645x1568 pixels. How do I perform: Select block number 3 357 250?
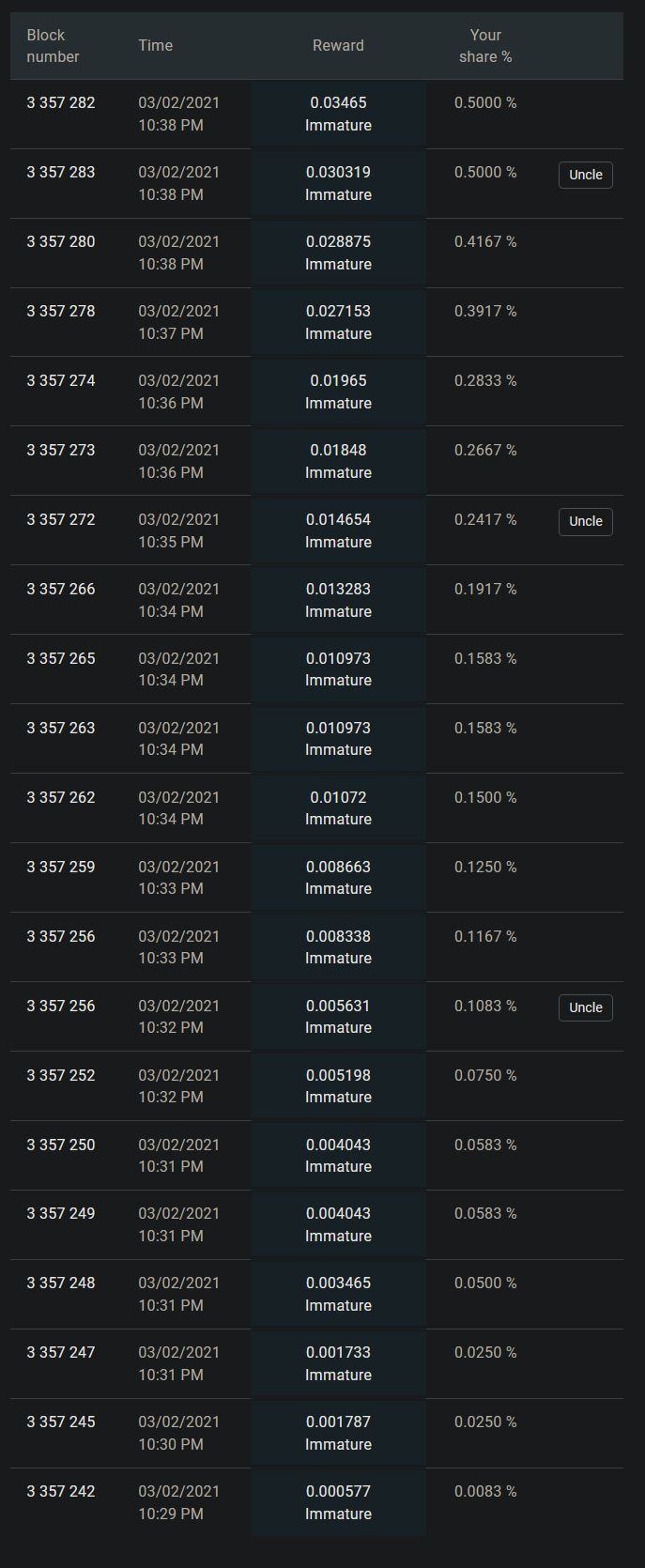point(61,1145)
